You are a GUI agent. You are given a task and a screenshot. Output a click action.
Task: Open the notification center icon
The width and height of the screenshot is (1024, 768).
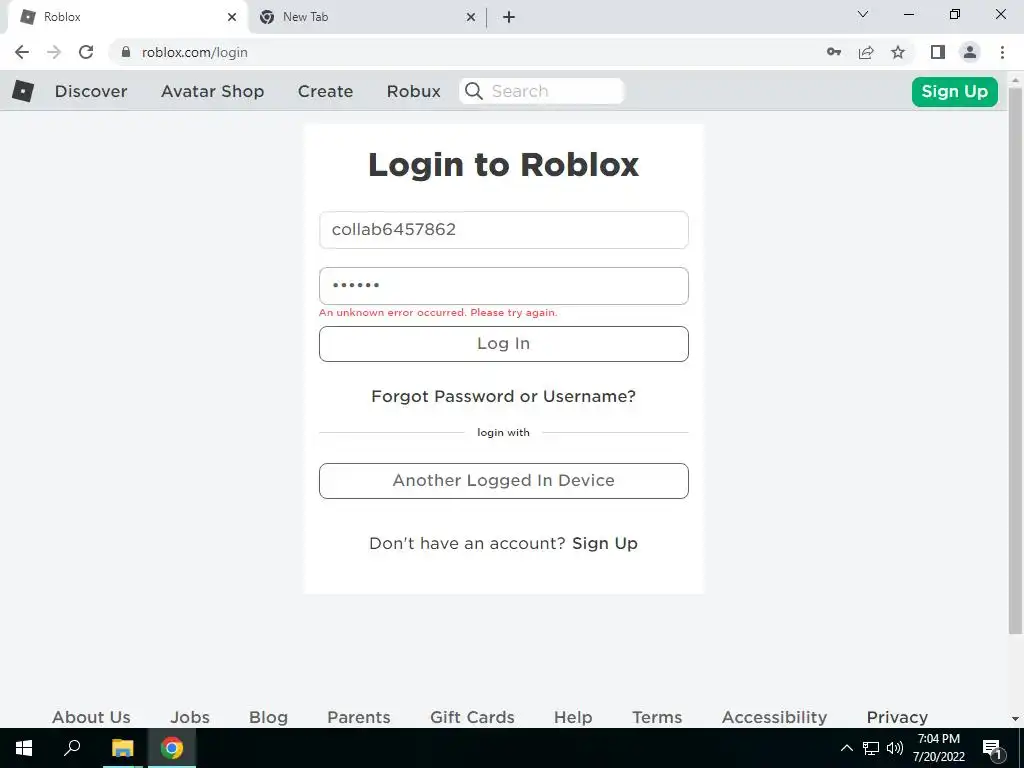pos(993,748)
